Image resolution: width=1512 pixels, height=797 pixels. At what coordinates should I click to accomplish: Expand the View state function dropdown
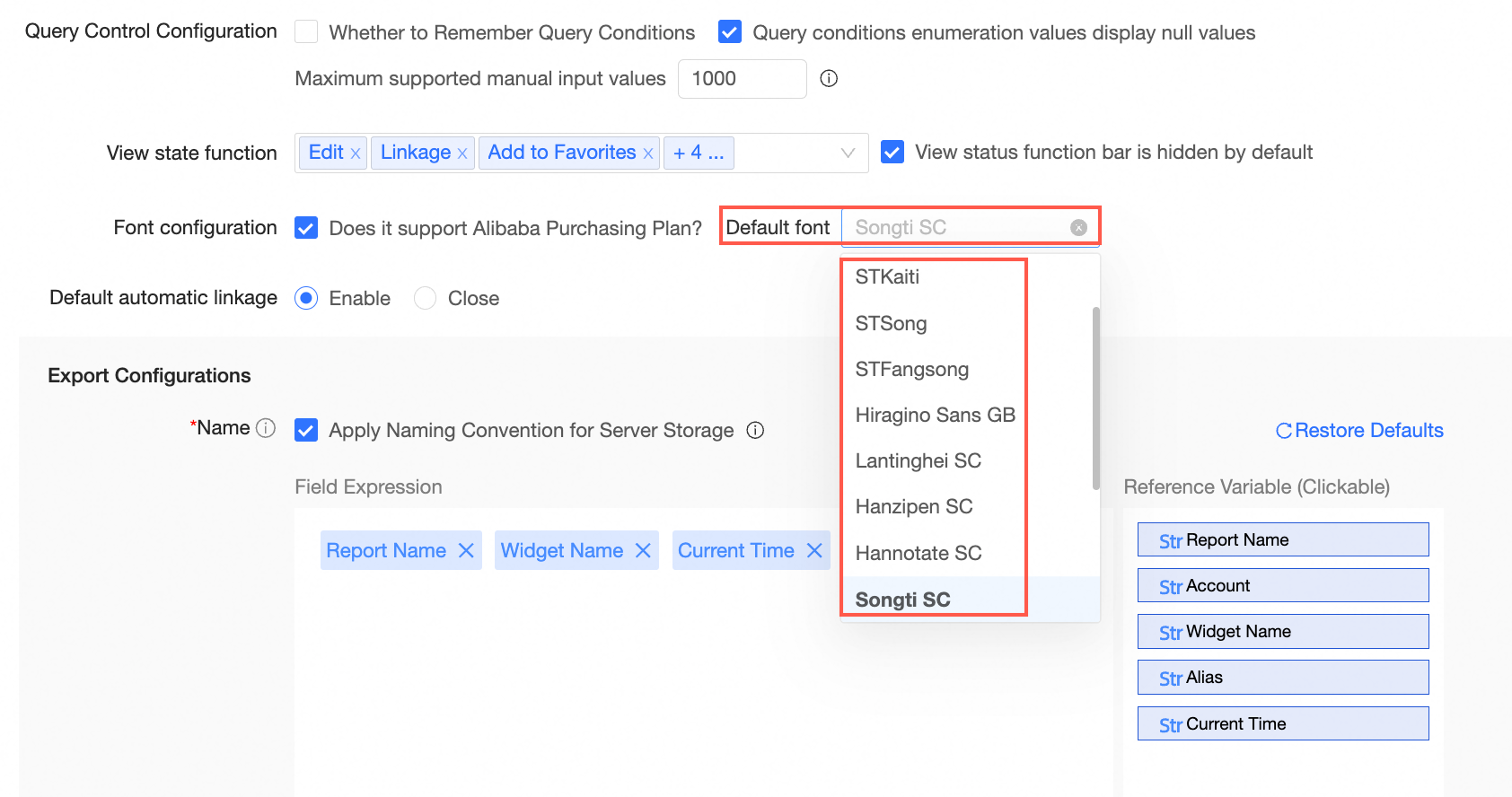[x=847, y=153]
